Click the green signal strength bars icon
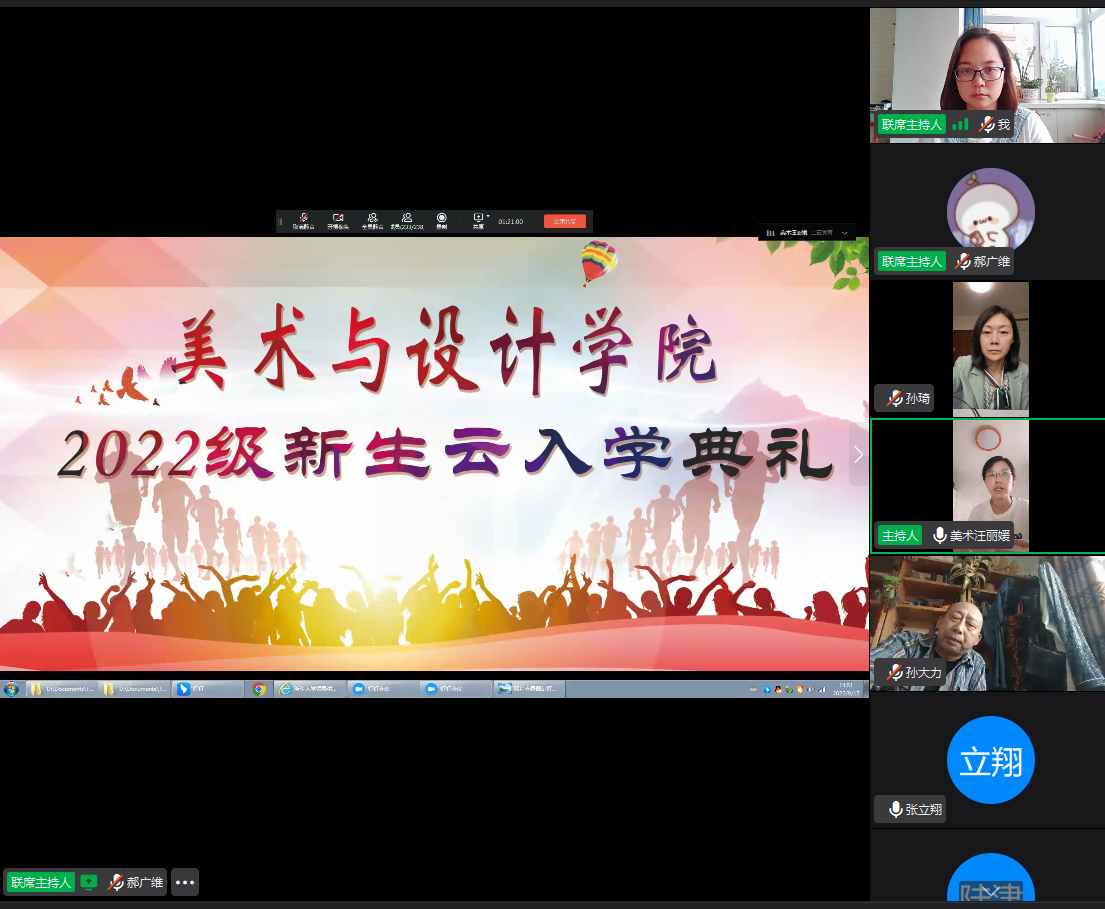Screen dimensions: 1105x909 (960, 125)
